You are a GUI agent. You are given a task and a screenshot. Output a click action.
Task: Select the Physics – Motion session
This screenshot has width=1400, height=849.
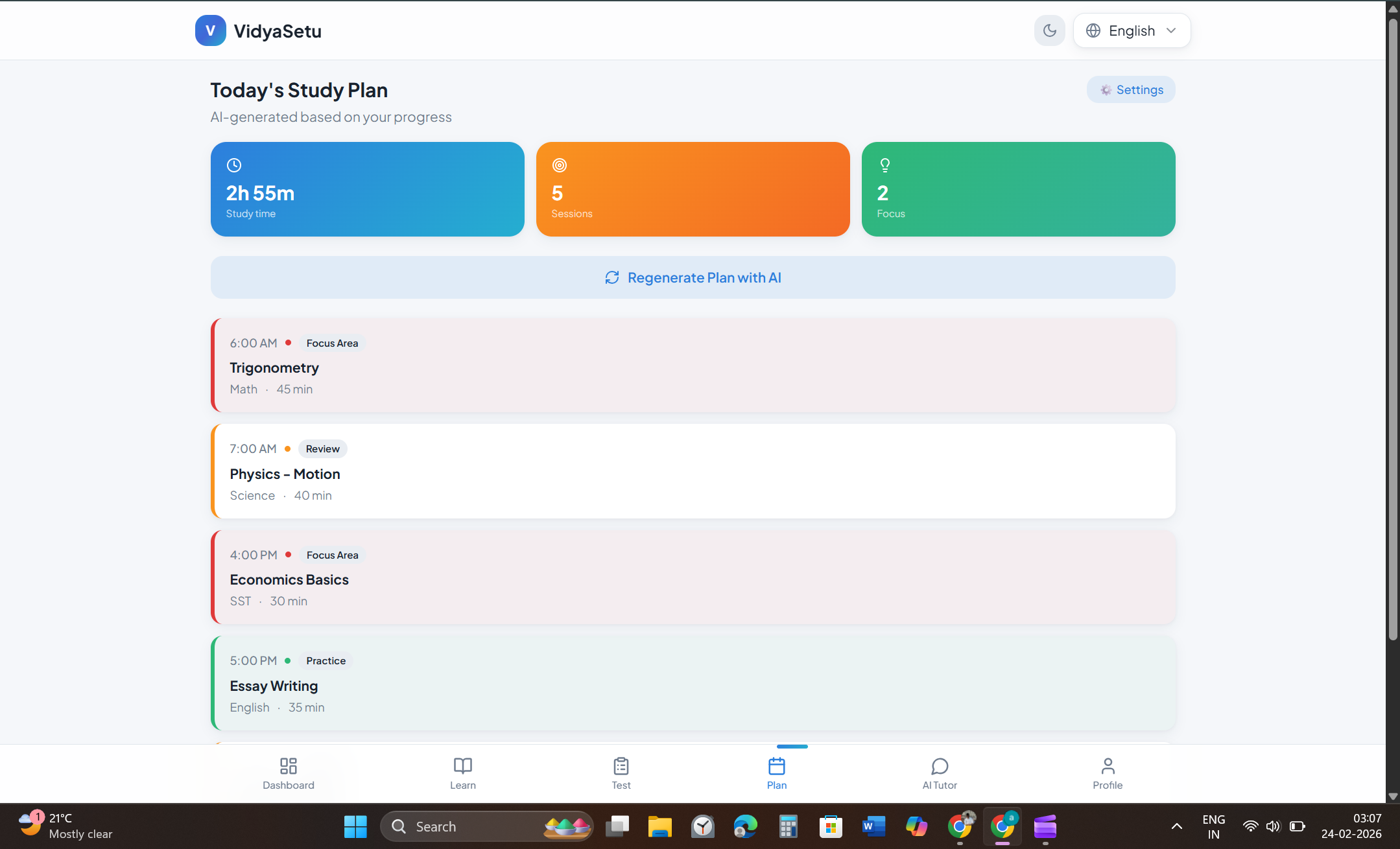click(x=693, y=471)
